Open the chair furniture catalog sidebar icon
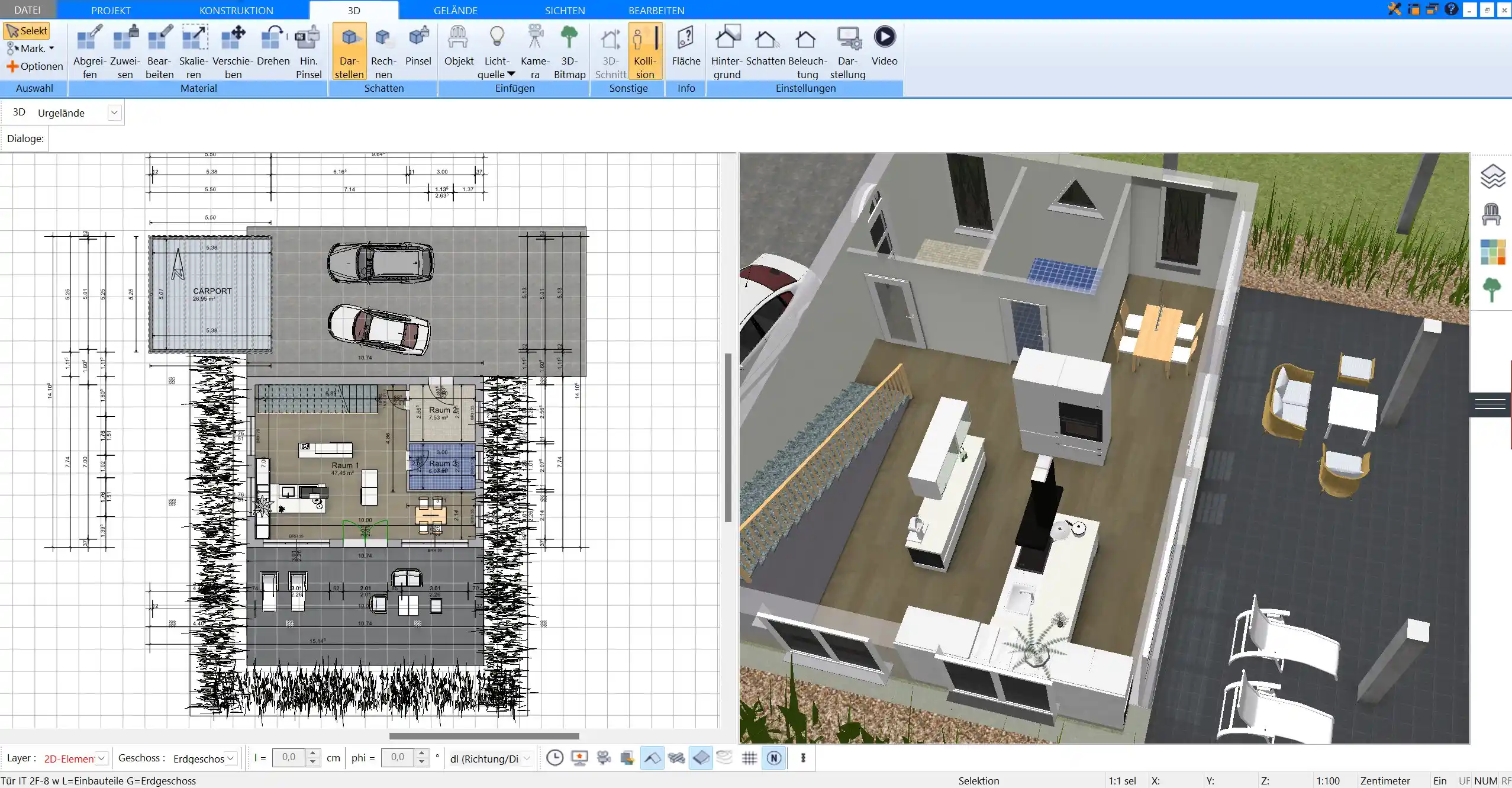 click(x=1492, y=214)
